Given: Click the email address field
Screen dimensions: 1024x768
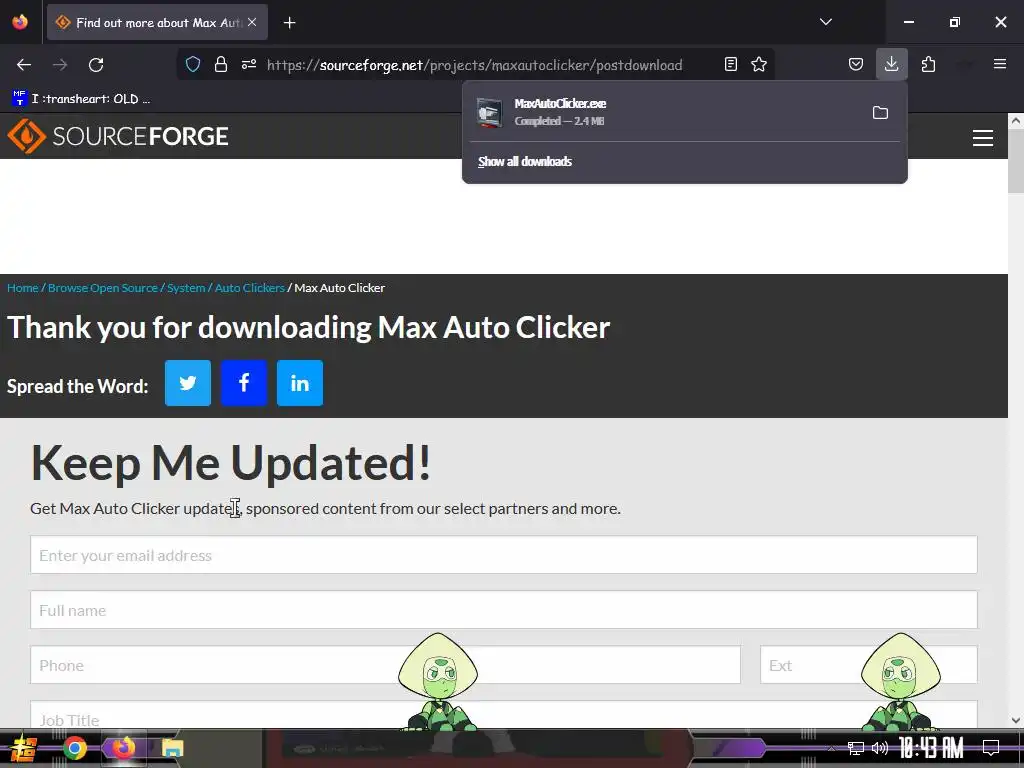Looking at the screenshot, I should tap(504, 555).
